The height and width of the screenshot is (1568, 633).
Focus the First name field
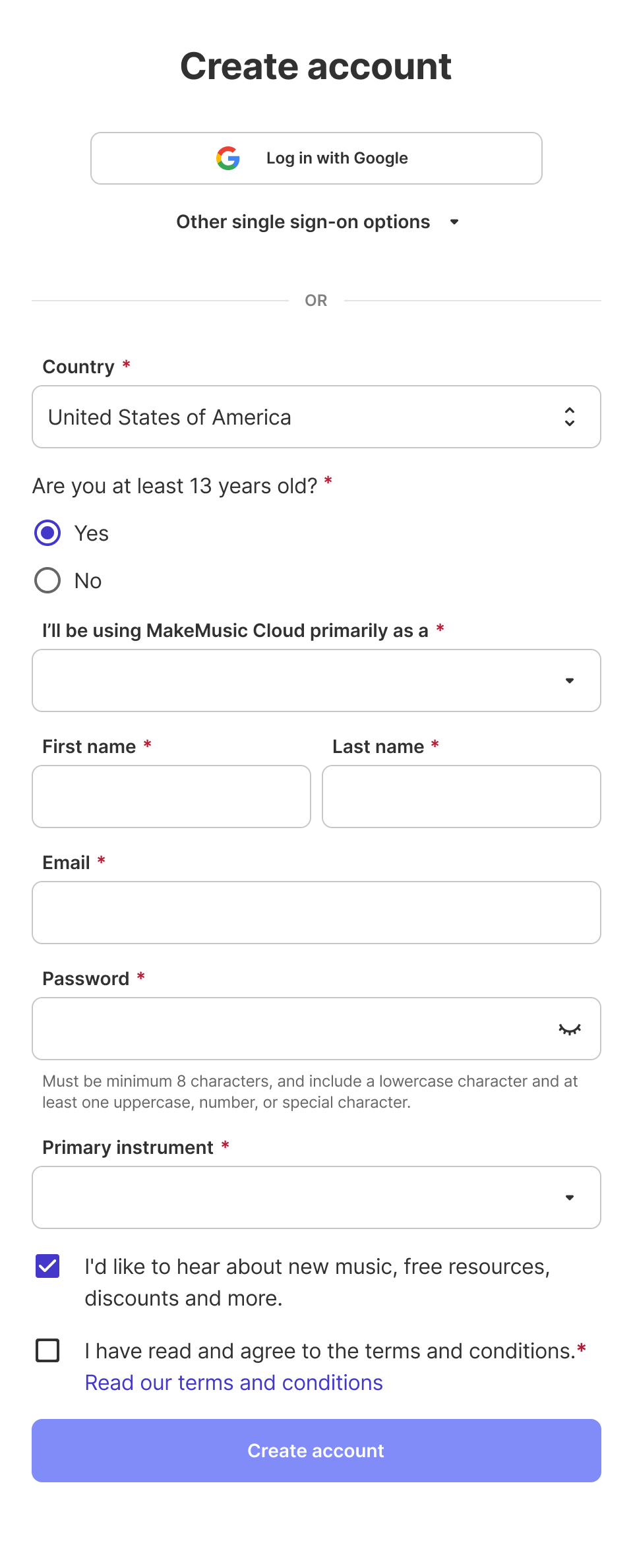(171, 797)
